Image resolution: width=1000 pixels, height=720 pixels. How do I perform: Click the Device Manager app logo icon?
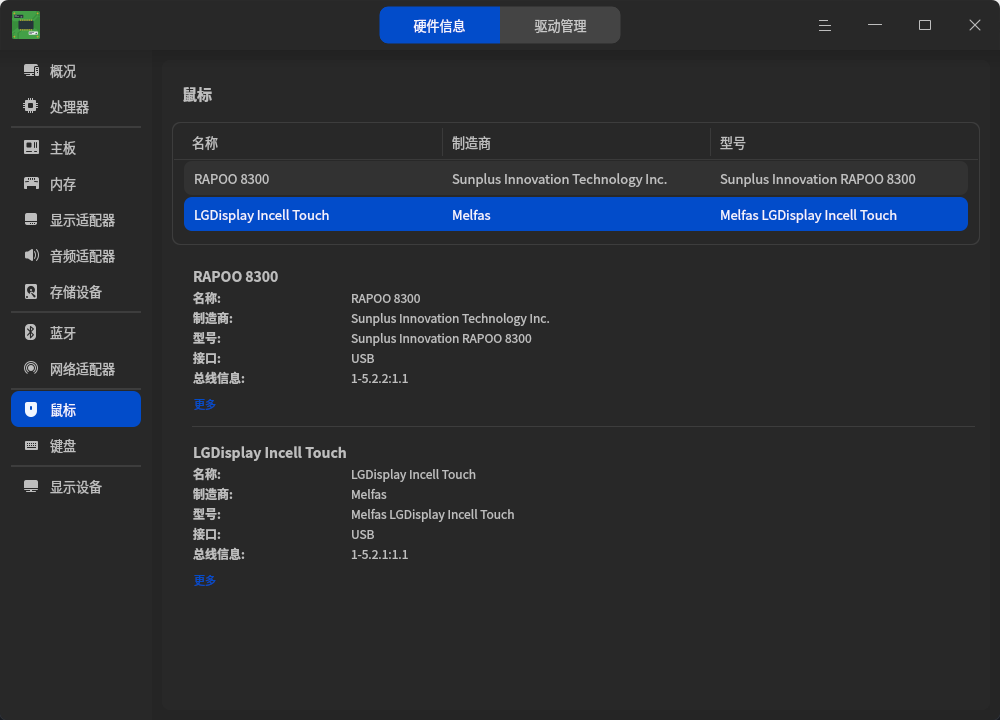[26, 25]
